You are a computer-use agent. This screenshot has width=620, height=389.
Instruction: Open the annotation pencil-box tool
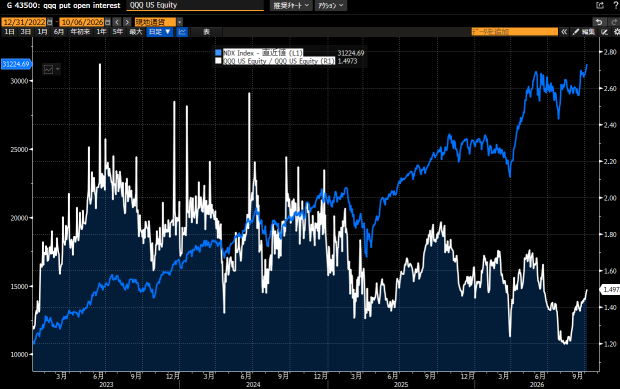[605, 32]
